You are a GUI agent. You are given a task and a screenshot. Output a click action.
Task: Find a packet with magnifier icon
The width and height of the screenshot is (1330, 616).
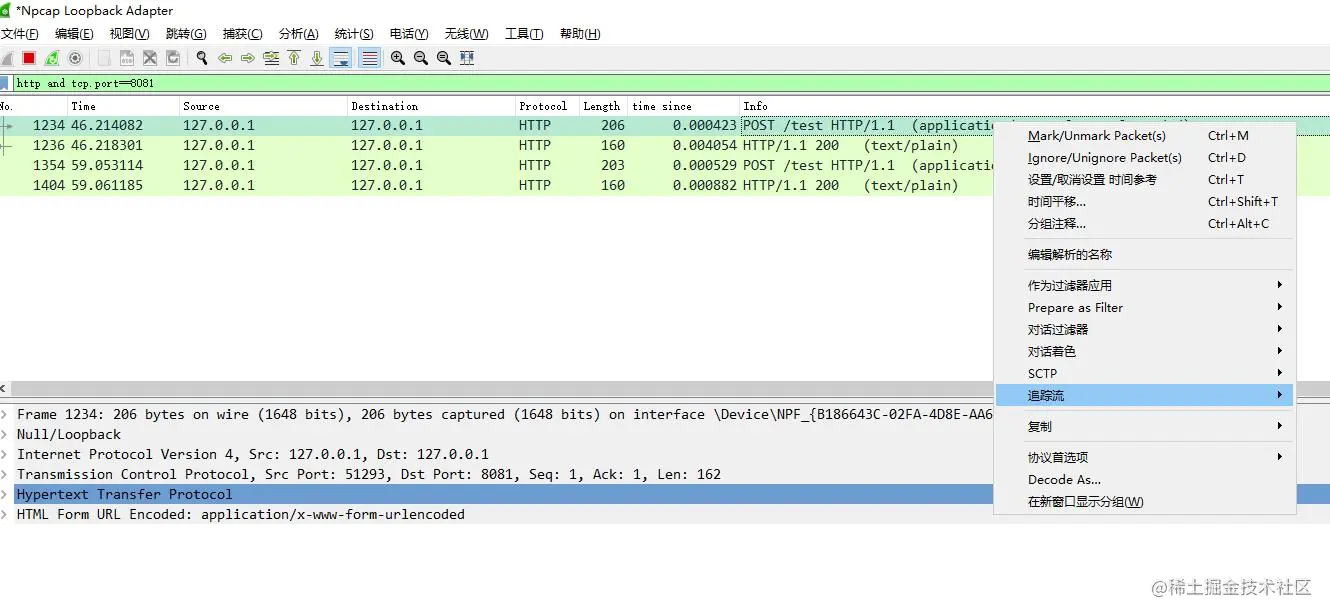coord(202,58)
